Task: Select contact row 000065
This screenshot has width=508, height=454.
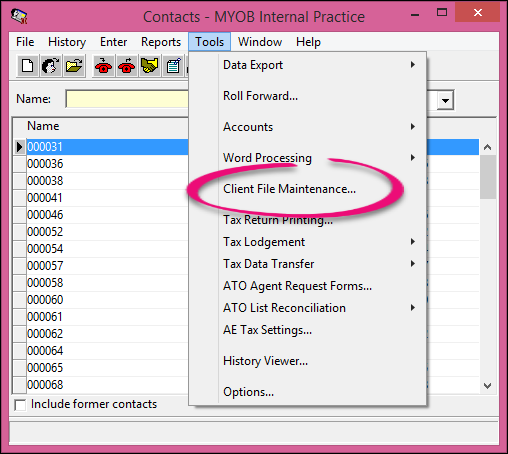Action: click(107, 368)
